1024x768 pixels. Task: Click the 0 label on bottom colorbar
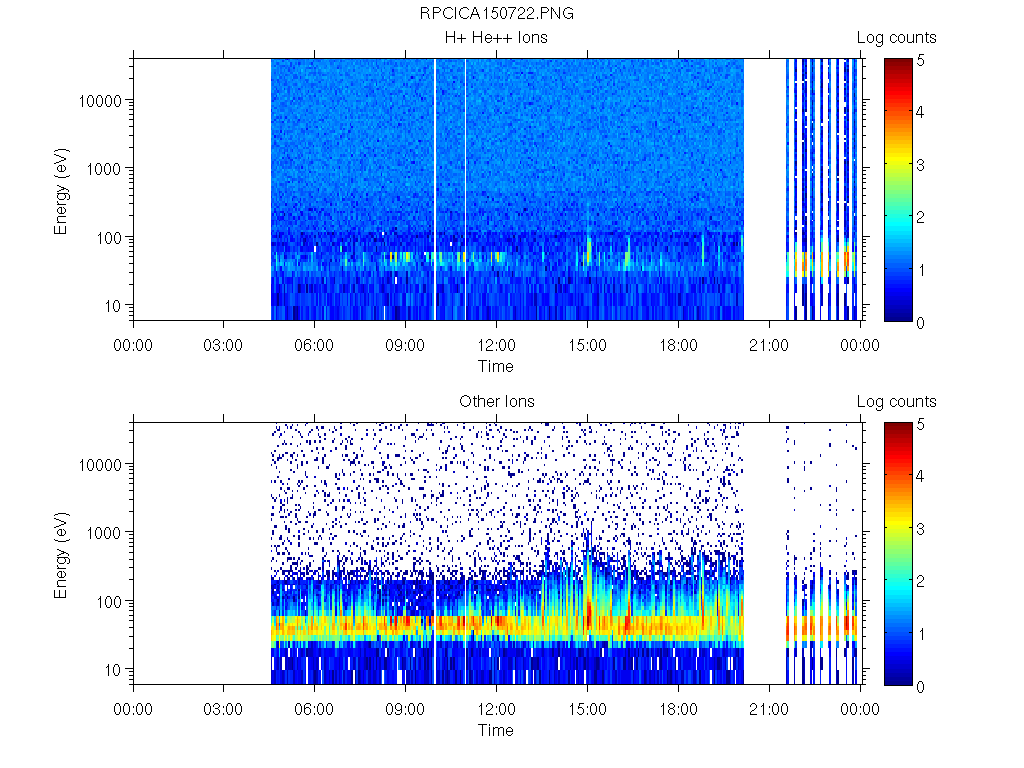click(x=920, y=687)
